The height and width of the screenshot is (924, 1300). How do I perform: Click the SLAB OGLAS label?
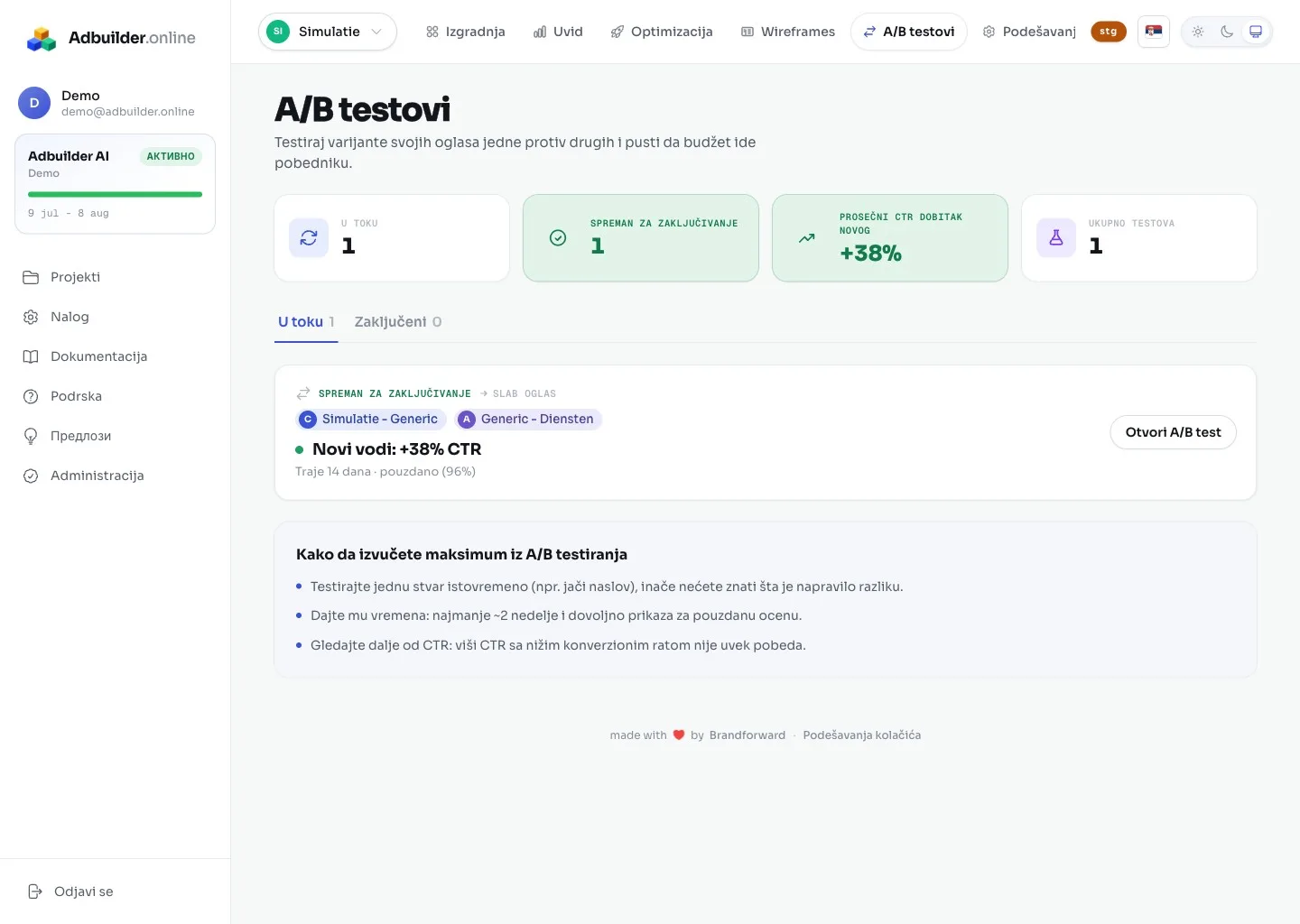pos(525,394)
